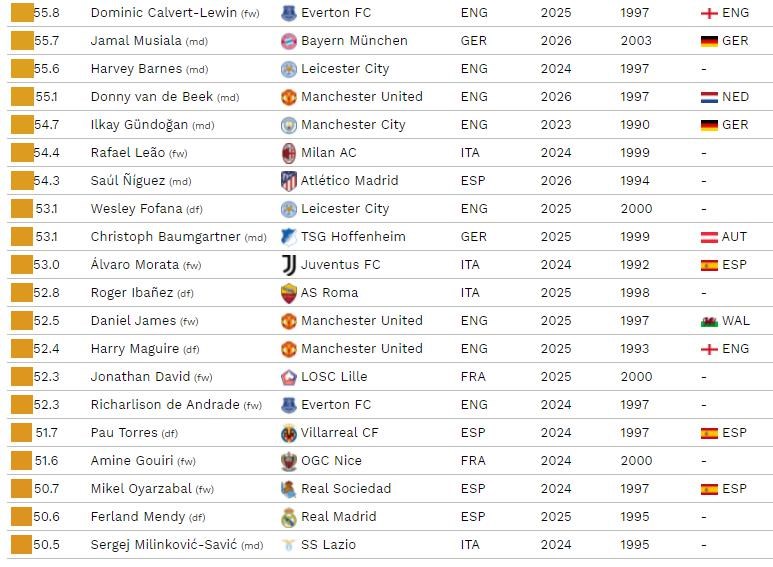The width and height of the screenshot is (773, 567).
Task: Click the Wales flag next to WAL
Action: click(708, 321)
